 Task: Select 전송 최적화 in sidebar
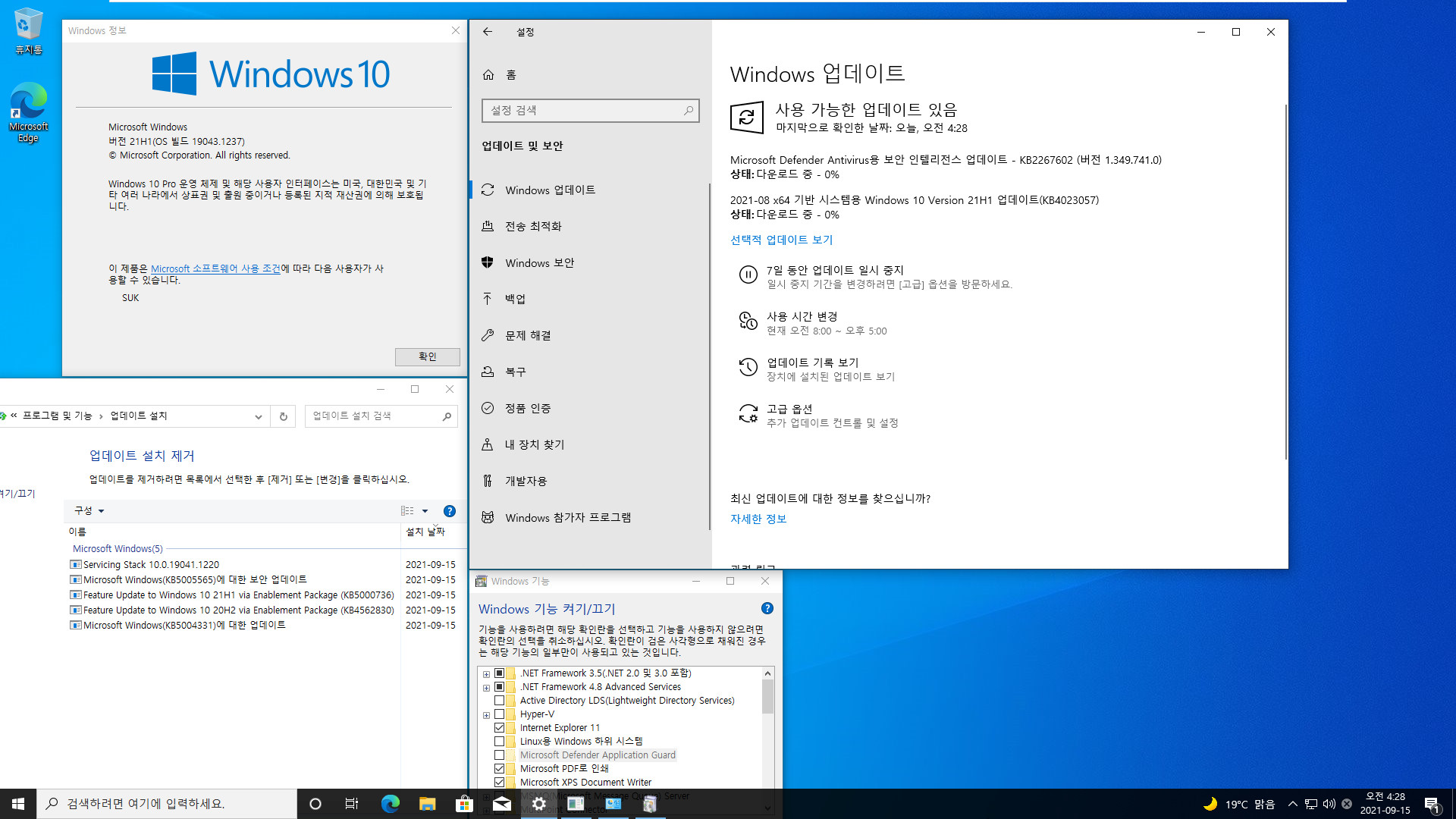pyautogui.click(x=589, y=226)
